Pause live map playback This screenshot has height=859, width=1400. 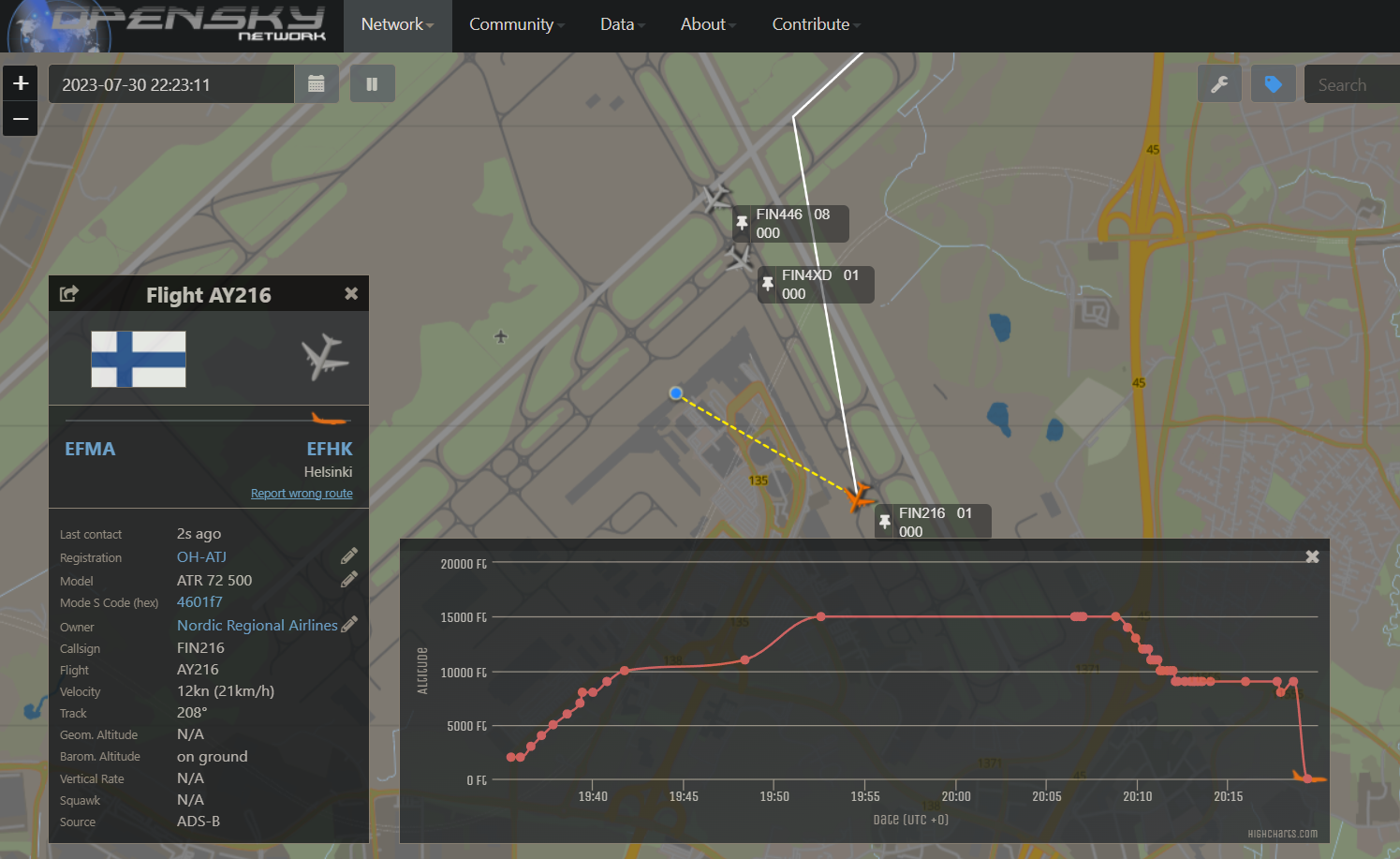(x=372, y=84)
